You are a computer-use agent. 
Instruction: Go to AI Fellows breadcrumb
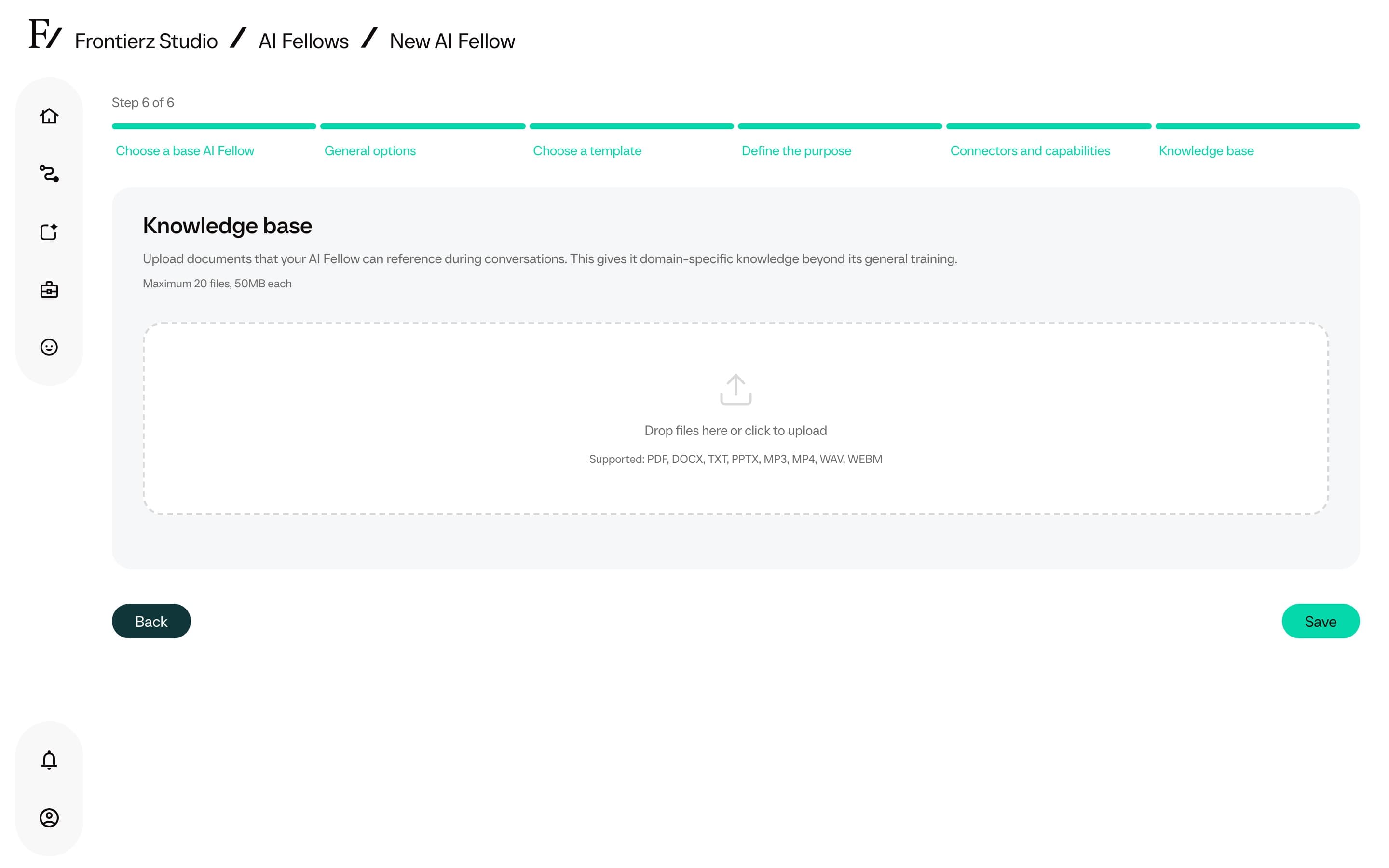(x=303, y=41)
